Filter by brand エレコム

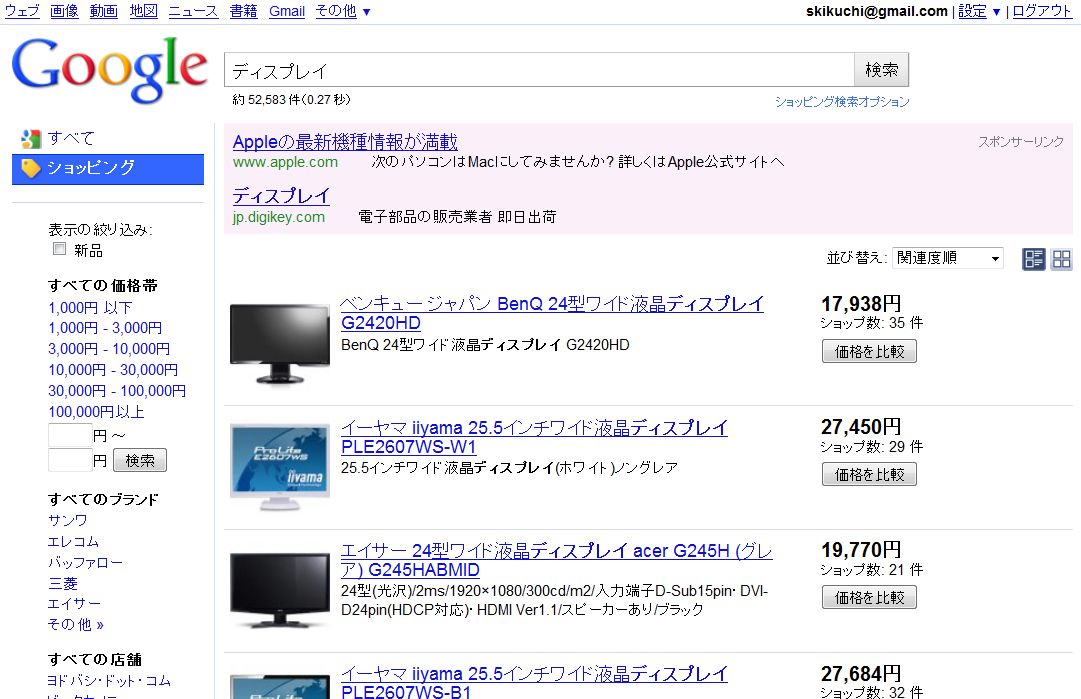[x=73, y=542]
